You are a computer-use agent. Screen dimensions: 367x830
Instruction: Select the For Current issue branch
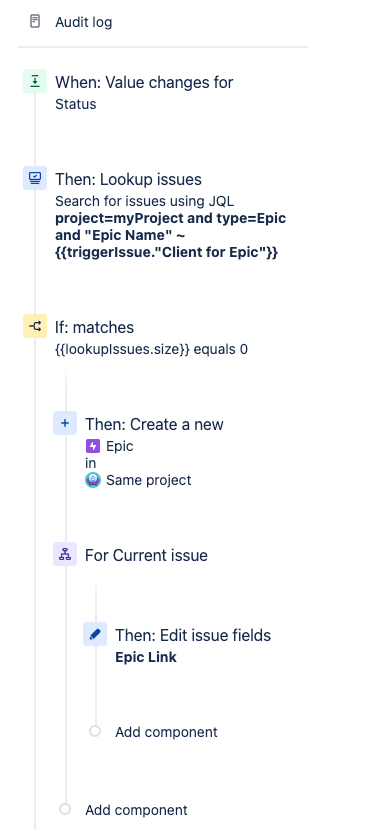coord(146,555)
